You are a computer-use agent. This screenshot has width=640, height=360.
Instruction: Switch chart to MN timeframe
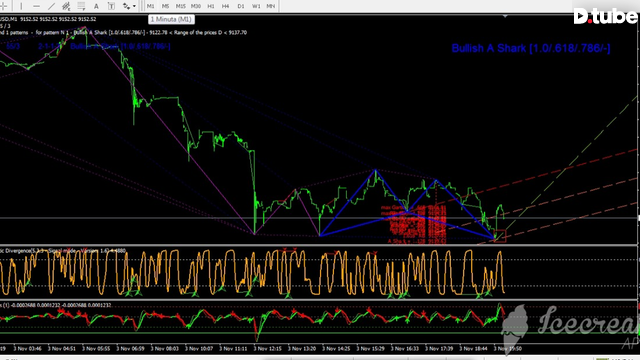271,6
